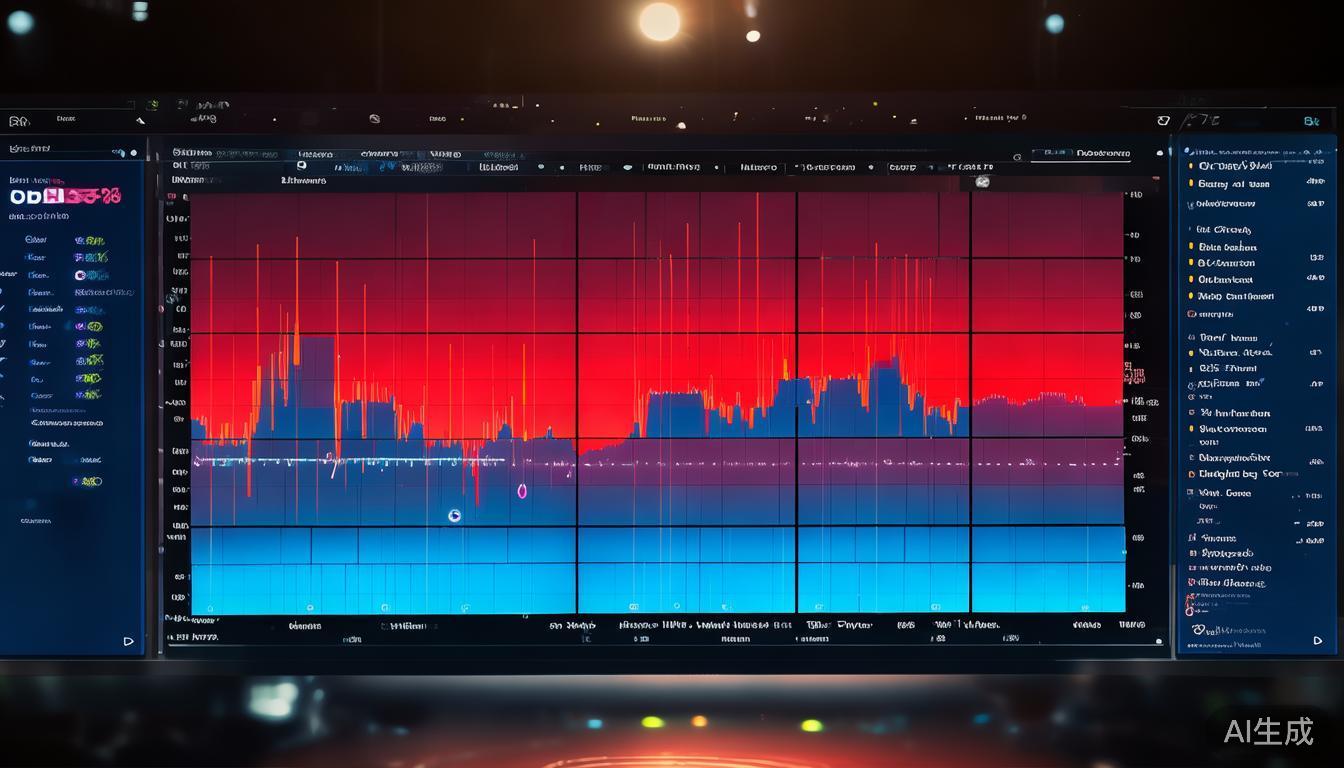Click the pink oval marker on the chart
The width and height of the screenshot is (1344, 768).
(x=521, y=491)
